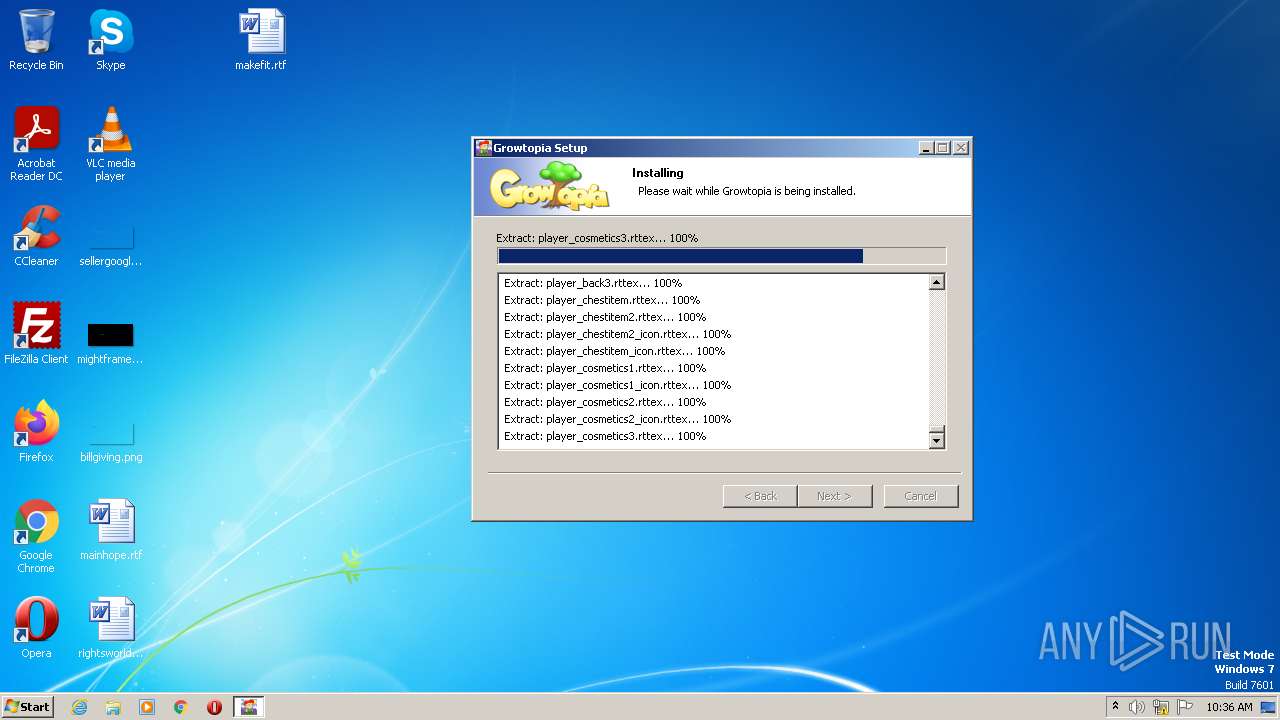Click status text above progress bar

coord(597,238)
